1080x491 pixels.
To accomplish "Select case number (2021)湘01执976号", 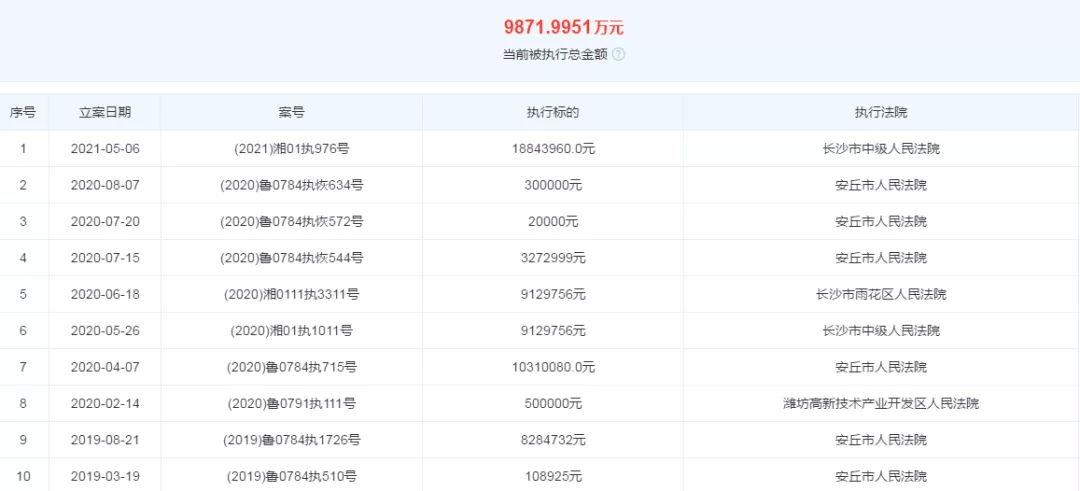I will tap(291, 149).
